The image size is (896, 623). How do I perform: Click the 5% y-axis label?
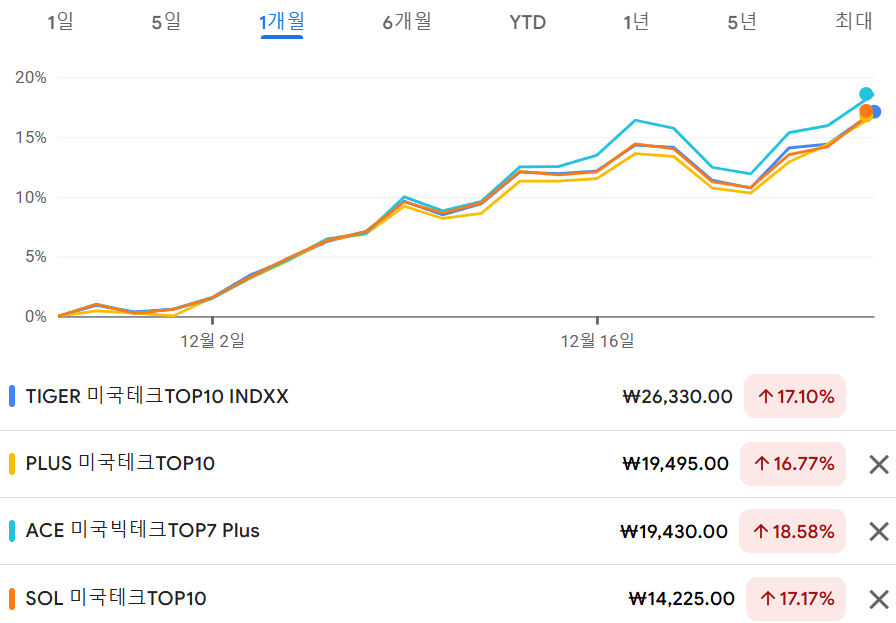35,257
